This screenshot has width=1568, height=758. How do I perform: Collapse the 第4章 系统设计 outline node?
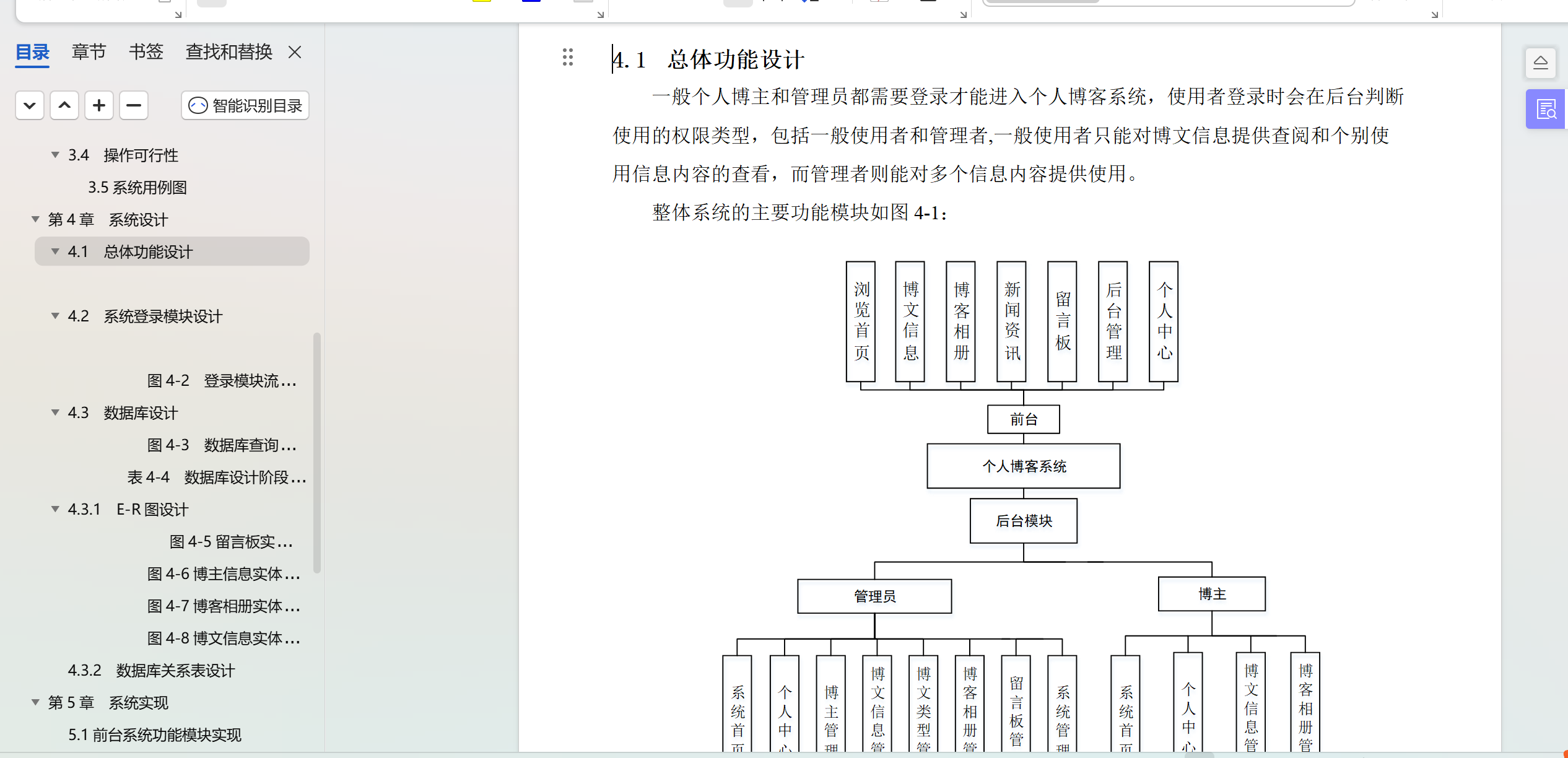click(36, 219)
